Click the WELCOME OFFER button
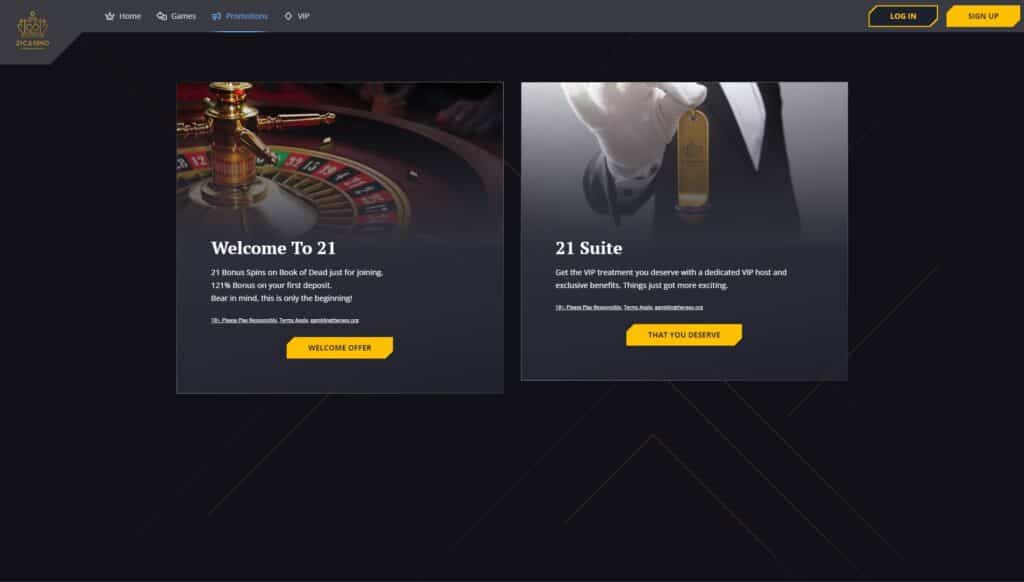 [340, 348]
